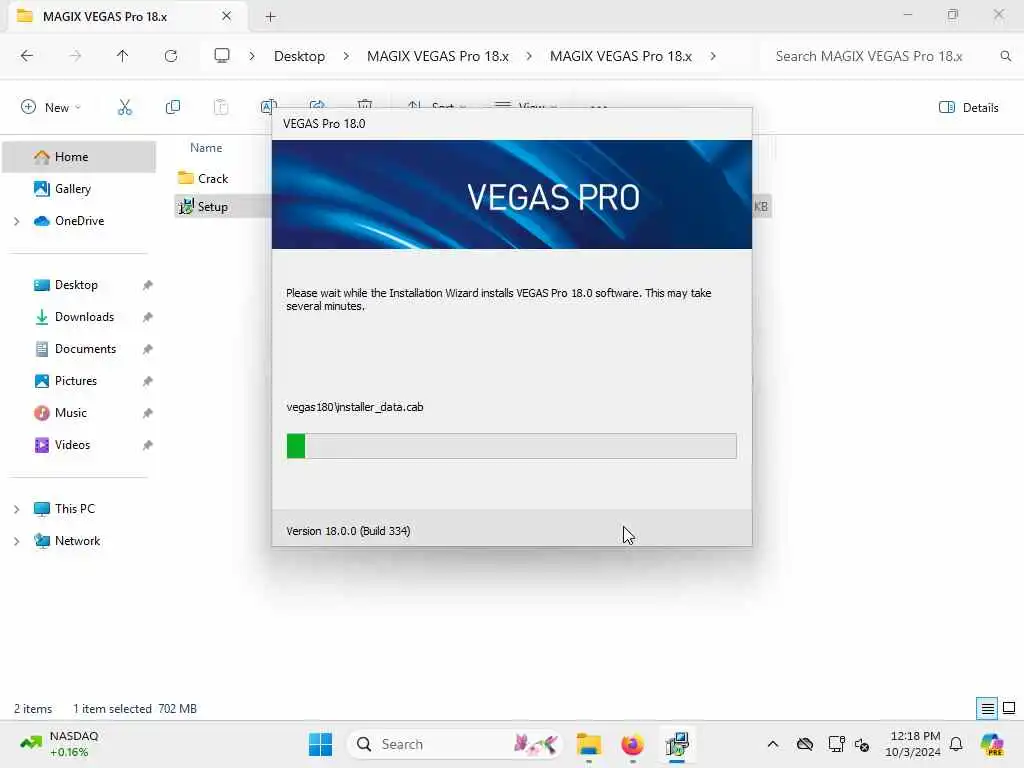Unpin Downloads using its pin icon
The image size is (1024, 768).
click(148, 317)
